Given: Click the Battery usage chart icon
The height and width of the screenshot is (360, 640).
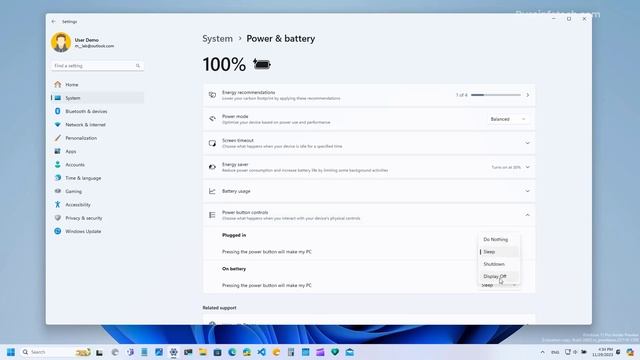Looking at the screenshot, I should (x=212, y=191).
